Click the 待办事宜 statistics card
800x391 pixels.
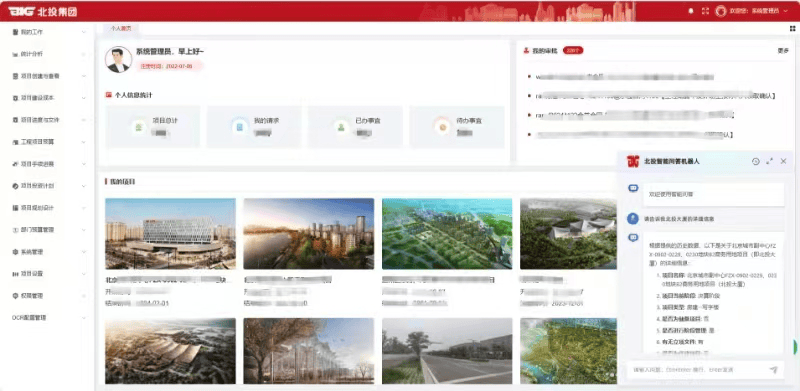[457, 127]
